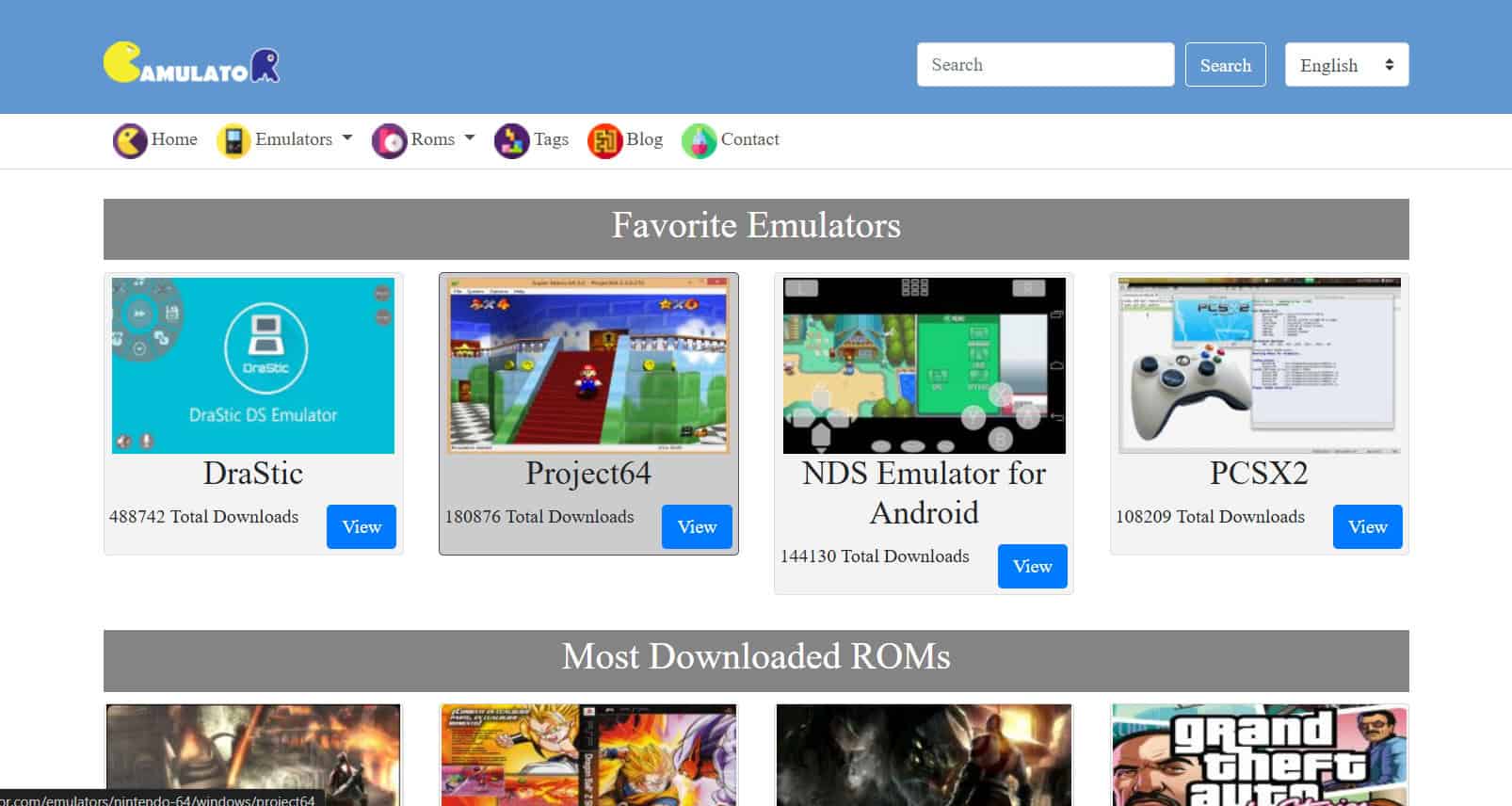The image size is (1512, 806).
Task: Click the Blog maze icon
Action: 604,140
